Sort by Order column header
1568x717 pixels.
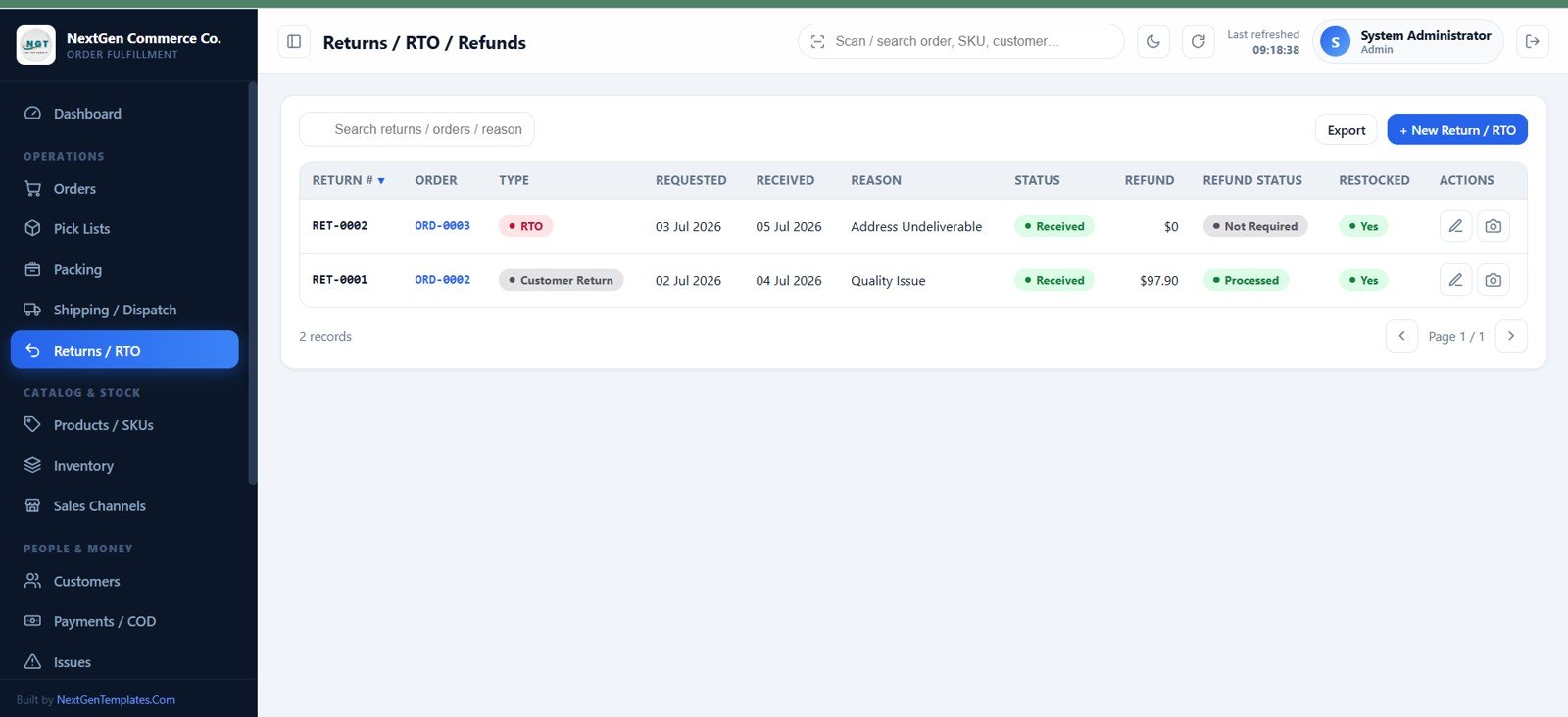coord(436,180)
